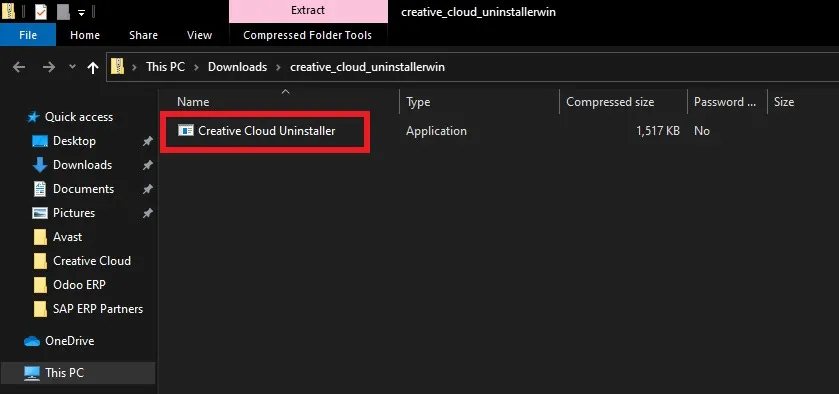The height and width of the screenshot is (394, 839).
Task: Click the This PC computer icon in sidebar
Action: pos(32,373)
